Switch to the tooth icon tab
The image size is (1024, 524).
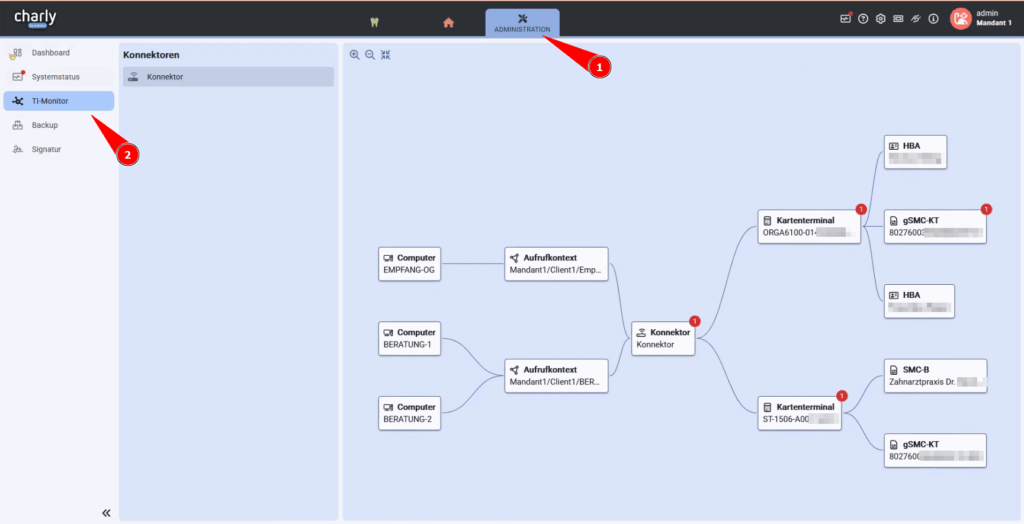[374, 23]
